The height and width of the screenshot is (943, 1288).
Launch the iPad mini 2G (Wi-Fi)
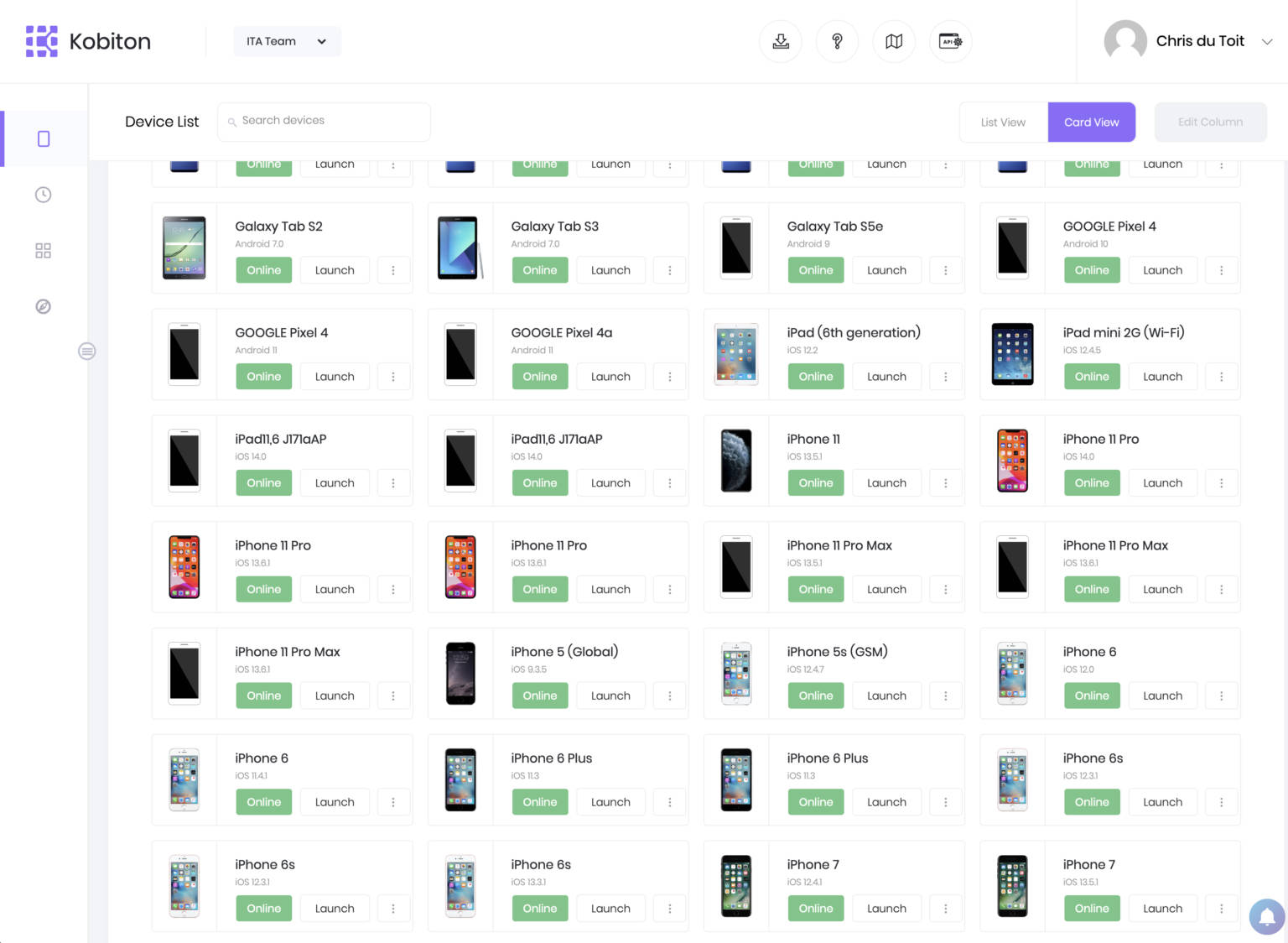[1162, 377]
